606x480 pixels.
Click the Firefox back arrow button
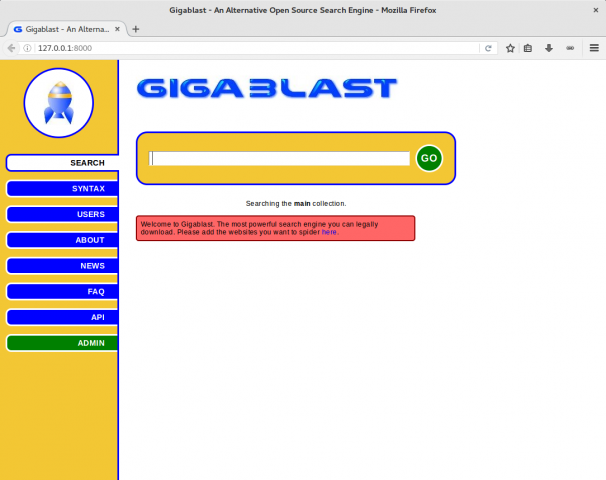point(11,48)
